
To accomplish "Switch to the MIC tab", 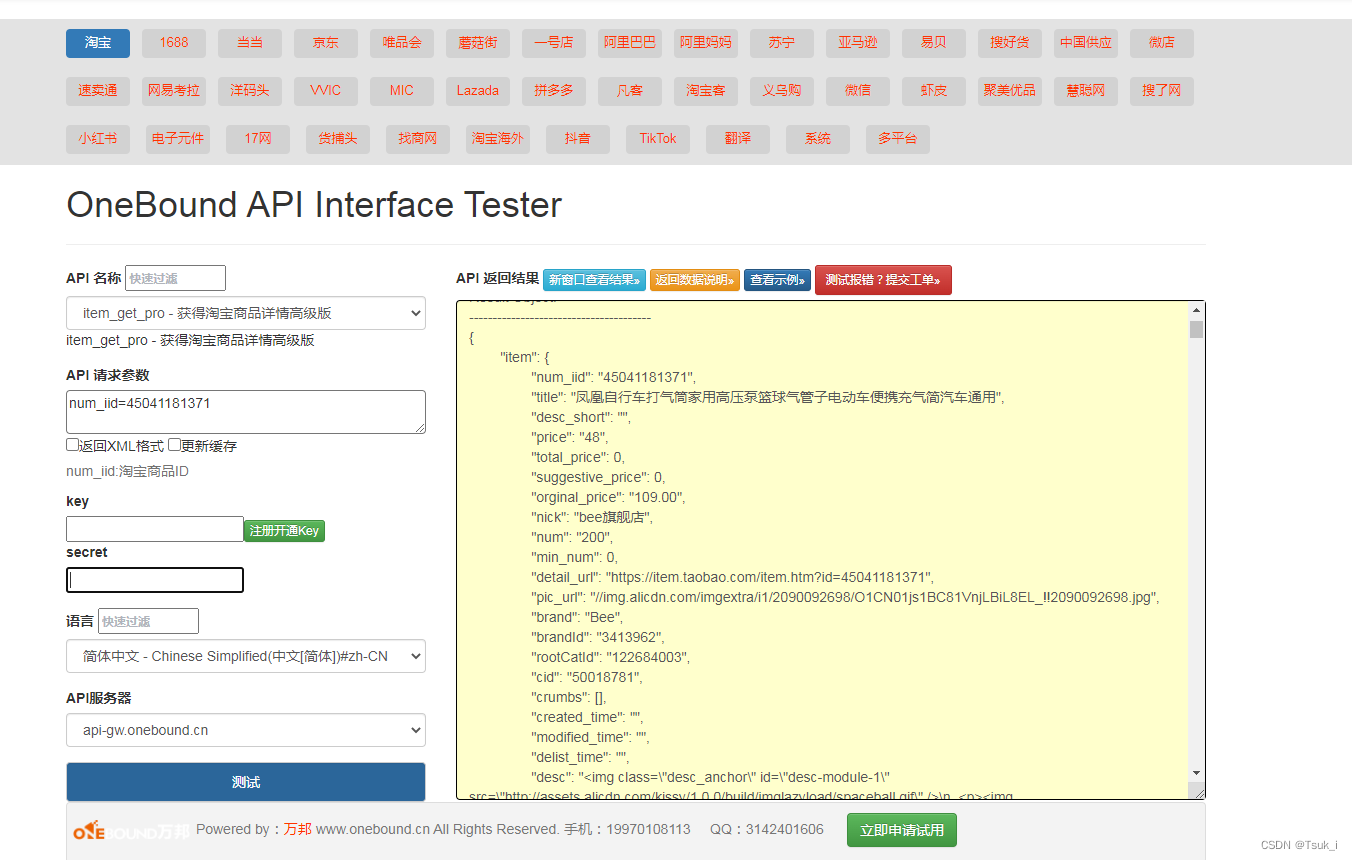I will pyautogui.click(x=402, y=91).
